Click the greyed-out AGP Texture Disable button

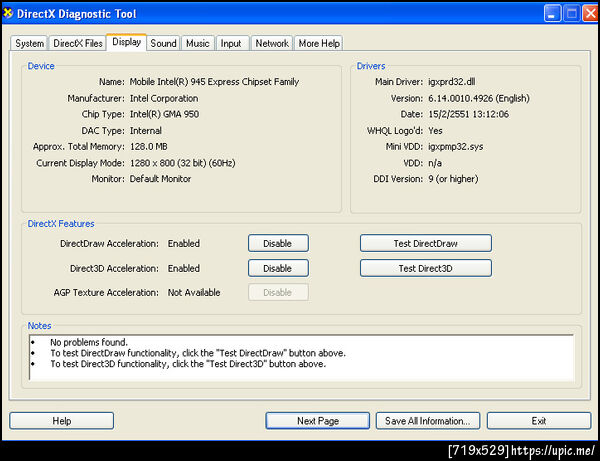tap(278, 292)
